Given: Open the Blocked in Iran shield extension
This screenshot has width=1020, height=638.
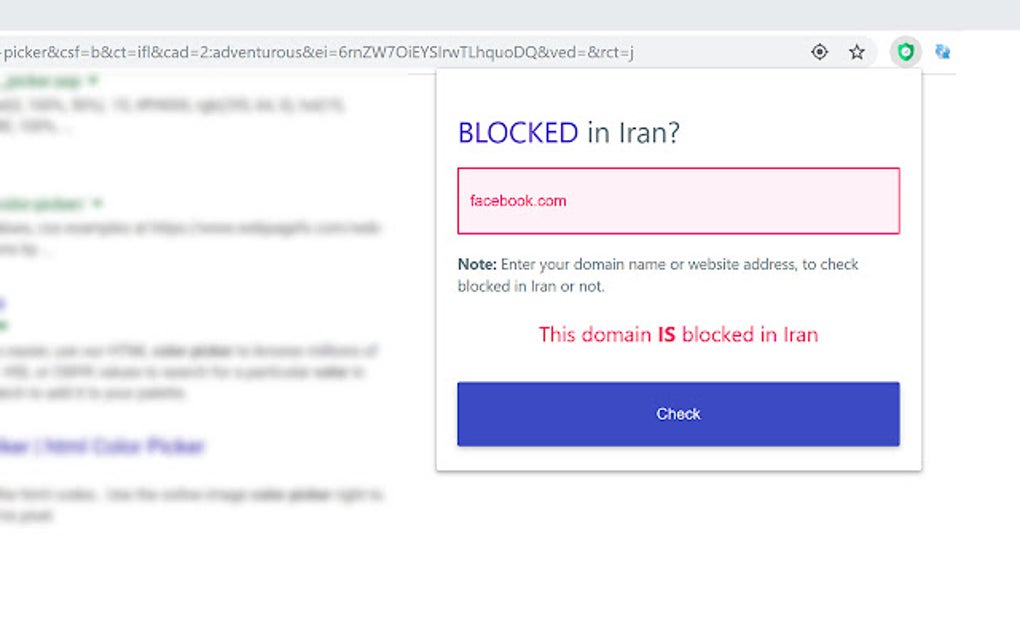Looking at the screenshot, I should tap(905, 51).
